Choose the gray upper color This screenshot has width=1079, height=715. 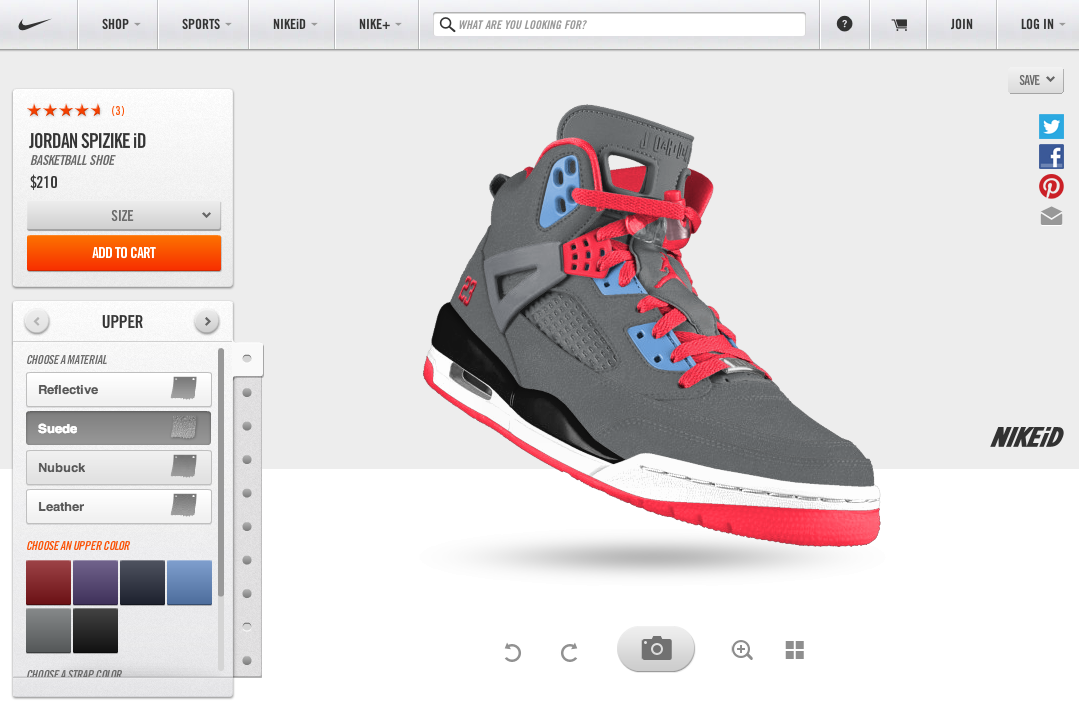[48, 630]
